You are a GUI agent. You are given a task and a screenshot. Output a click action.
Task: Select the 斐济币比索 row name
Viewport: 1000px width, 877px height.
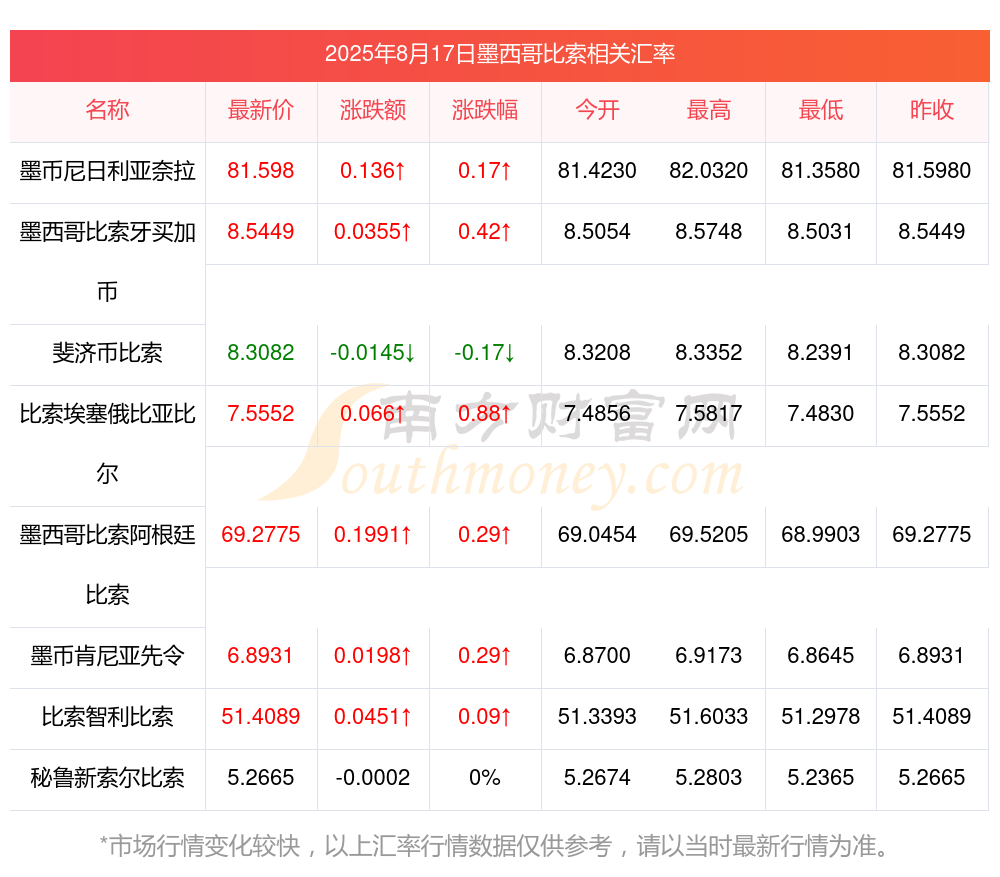107,353
